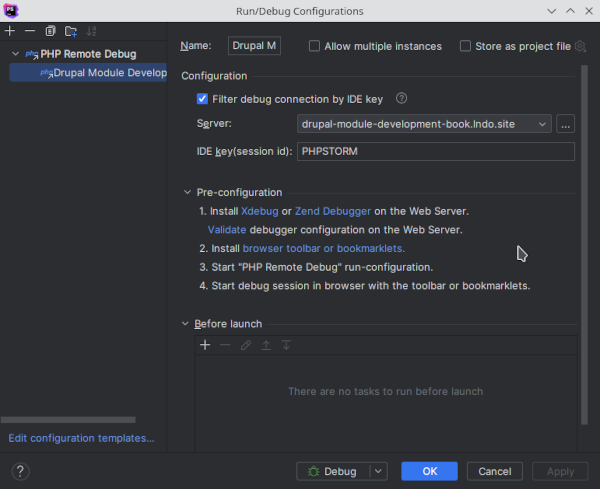This screenshot has width=600, height=489.
Task: Open the IDE key filter help icon
Action: [x=401, y=98]
